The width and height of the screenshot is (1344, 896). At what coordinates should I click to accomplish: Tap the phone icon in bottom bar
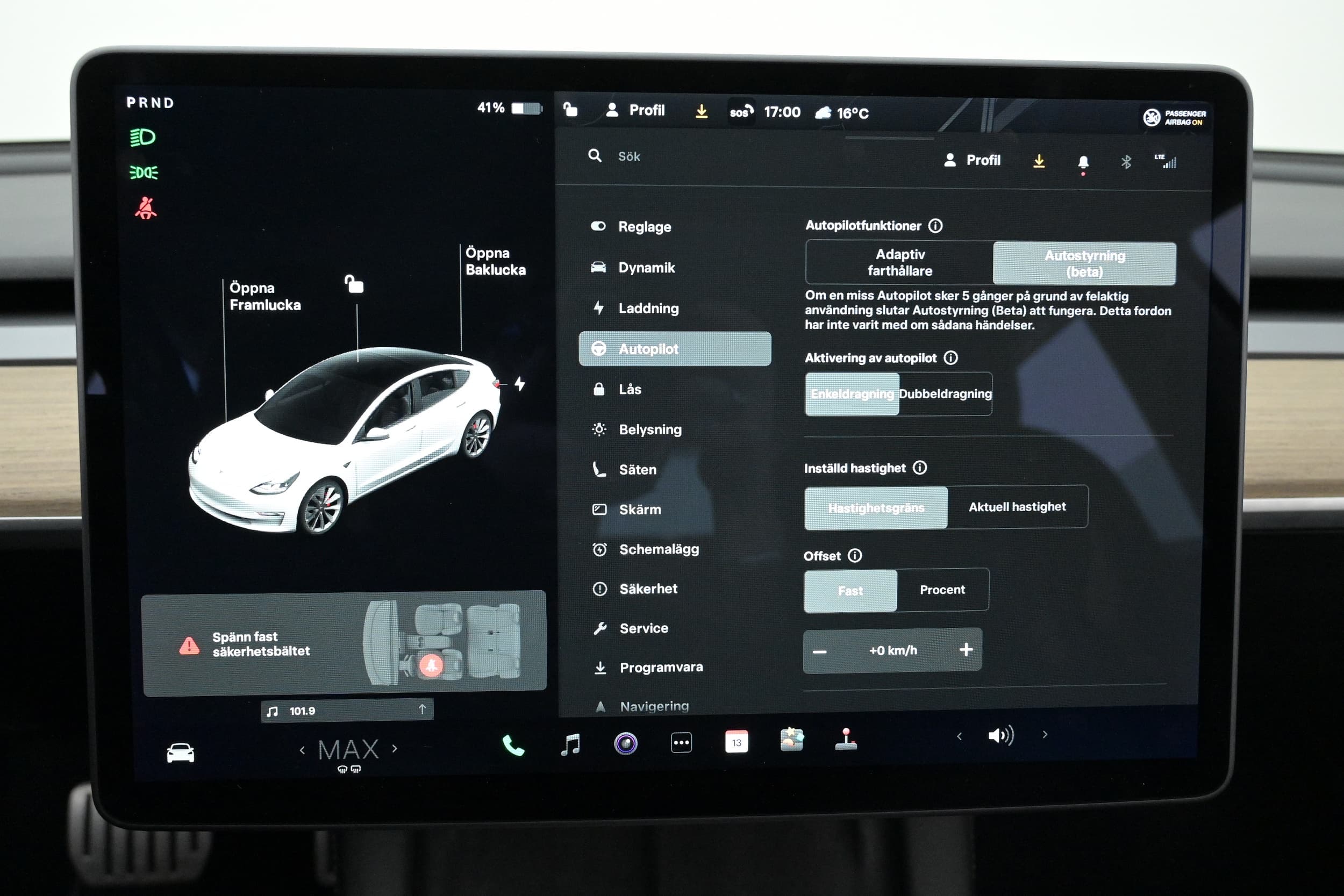click(x=513, y=745)
